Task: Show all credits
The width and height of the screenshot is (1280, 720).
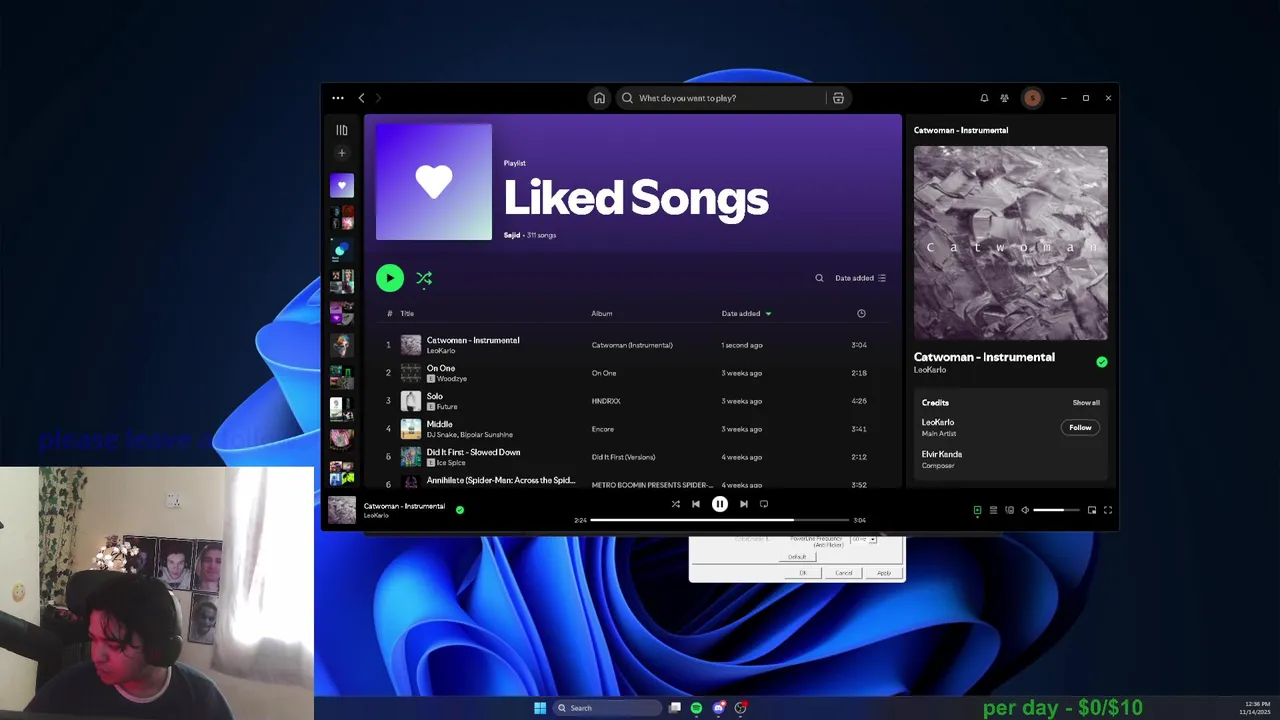Action: (x=1086, y=403)
